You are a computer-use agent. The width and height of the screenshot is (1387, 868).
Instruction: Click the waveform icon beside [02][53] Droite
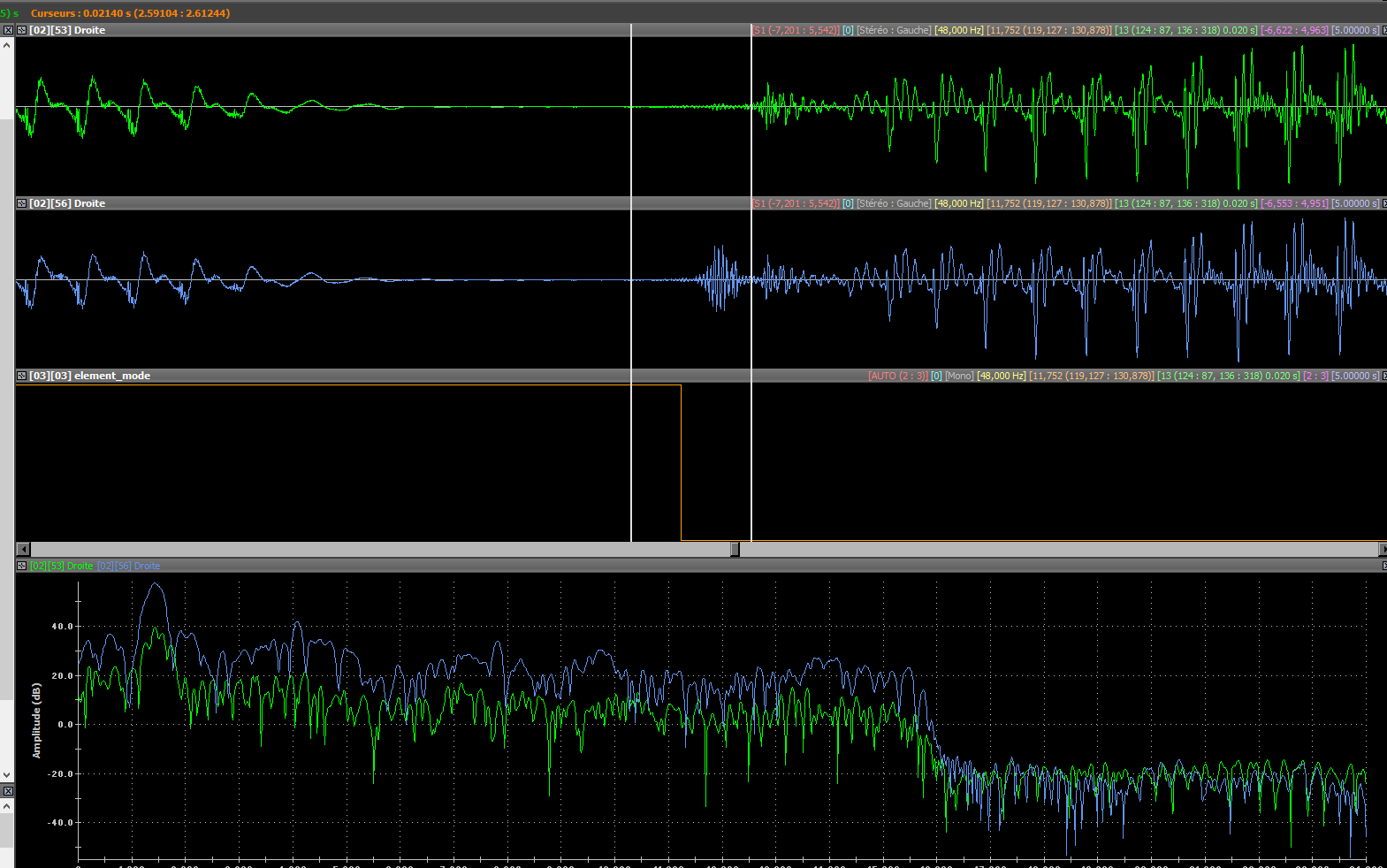(22, 30)
